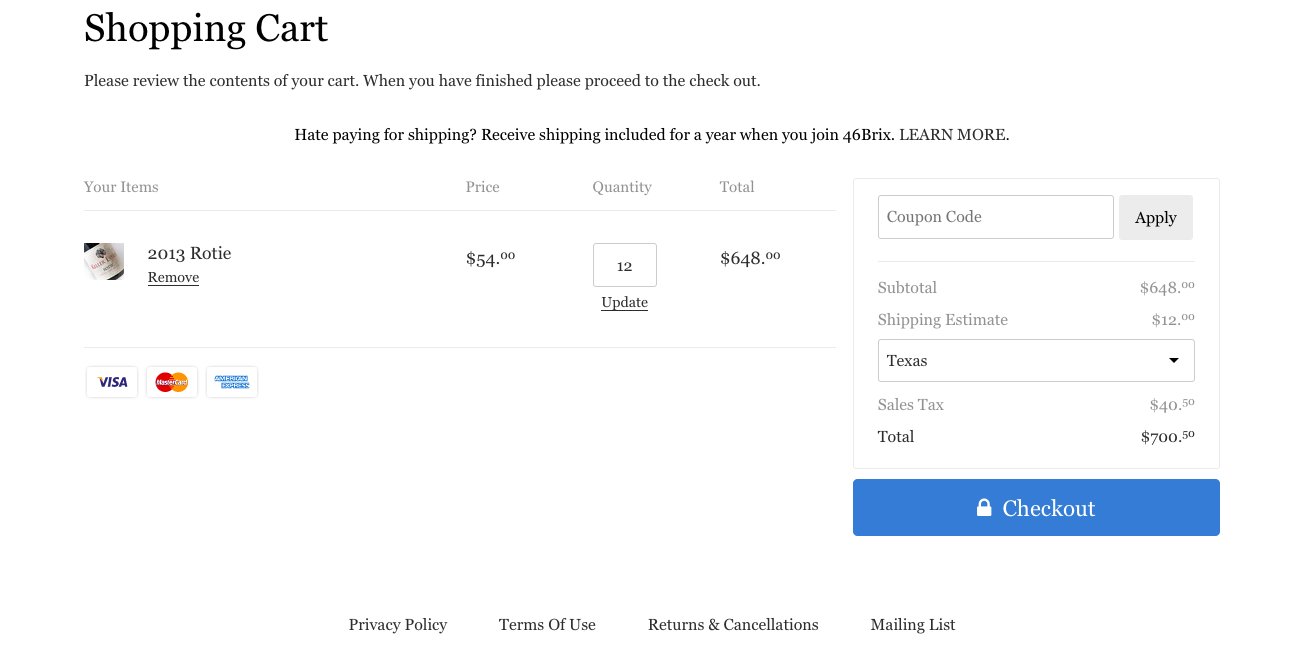Click the MasterCard payment icon
Viewport: 1311px width, 646px height.
pos(172,382)
